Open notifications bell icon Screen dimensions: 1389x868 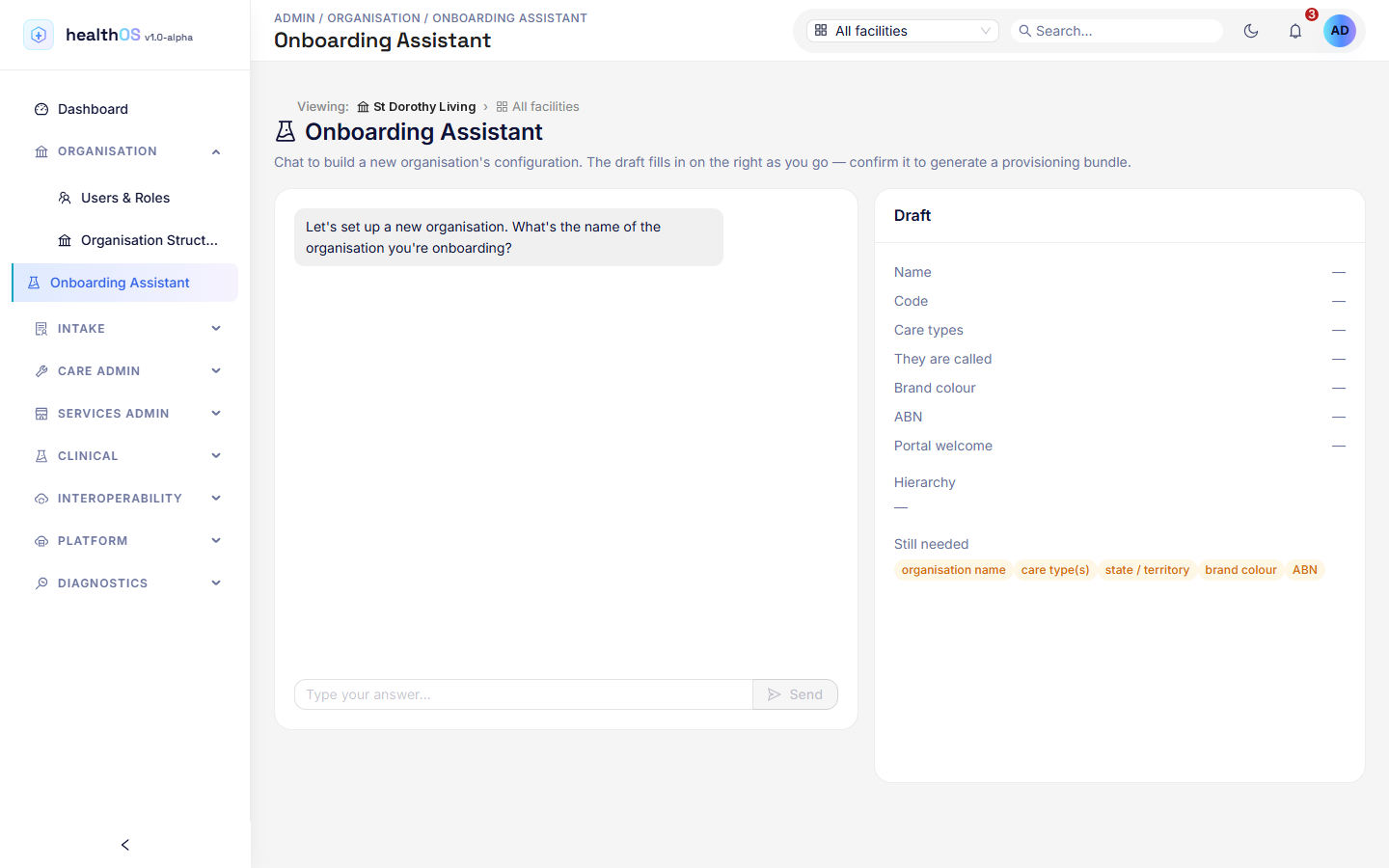click(x=1295, y=31)
